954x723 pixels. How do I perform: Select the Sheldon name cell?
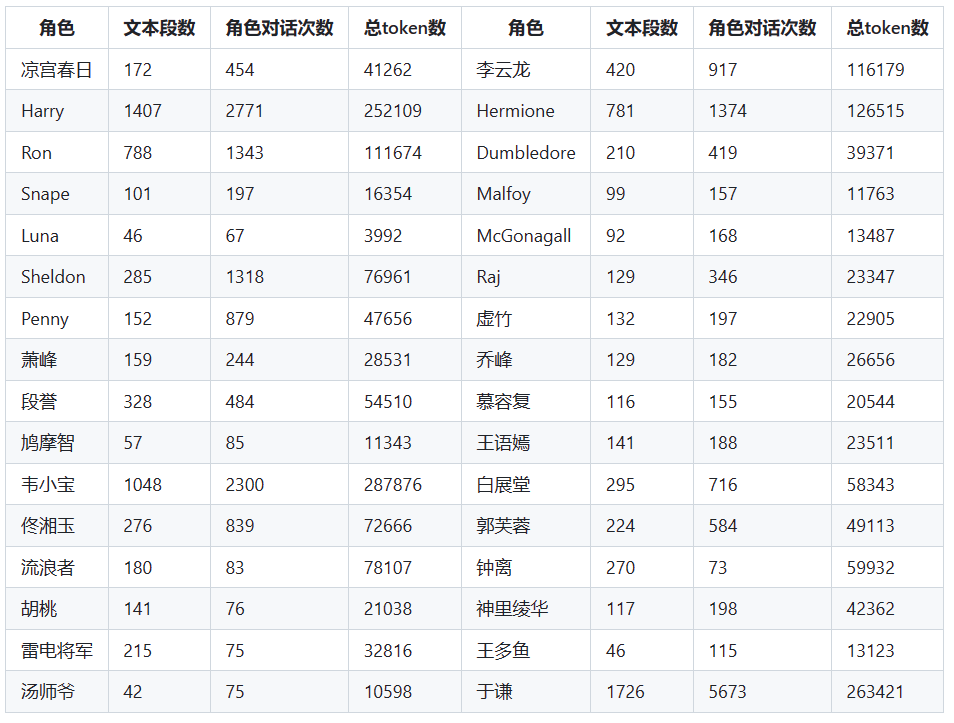coord(57,277)
